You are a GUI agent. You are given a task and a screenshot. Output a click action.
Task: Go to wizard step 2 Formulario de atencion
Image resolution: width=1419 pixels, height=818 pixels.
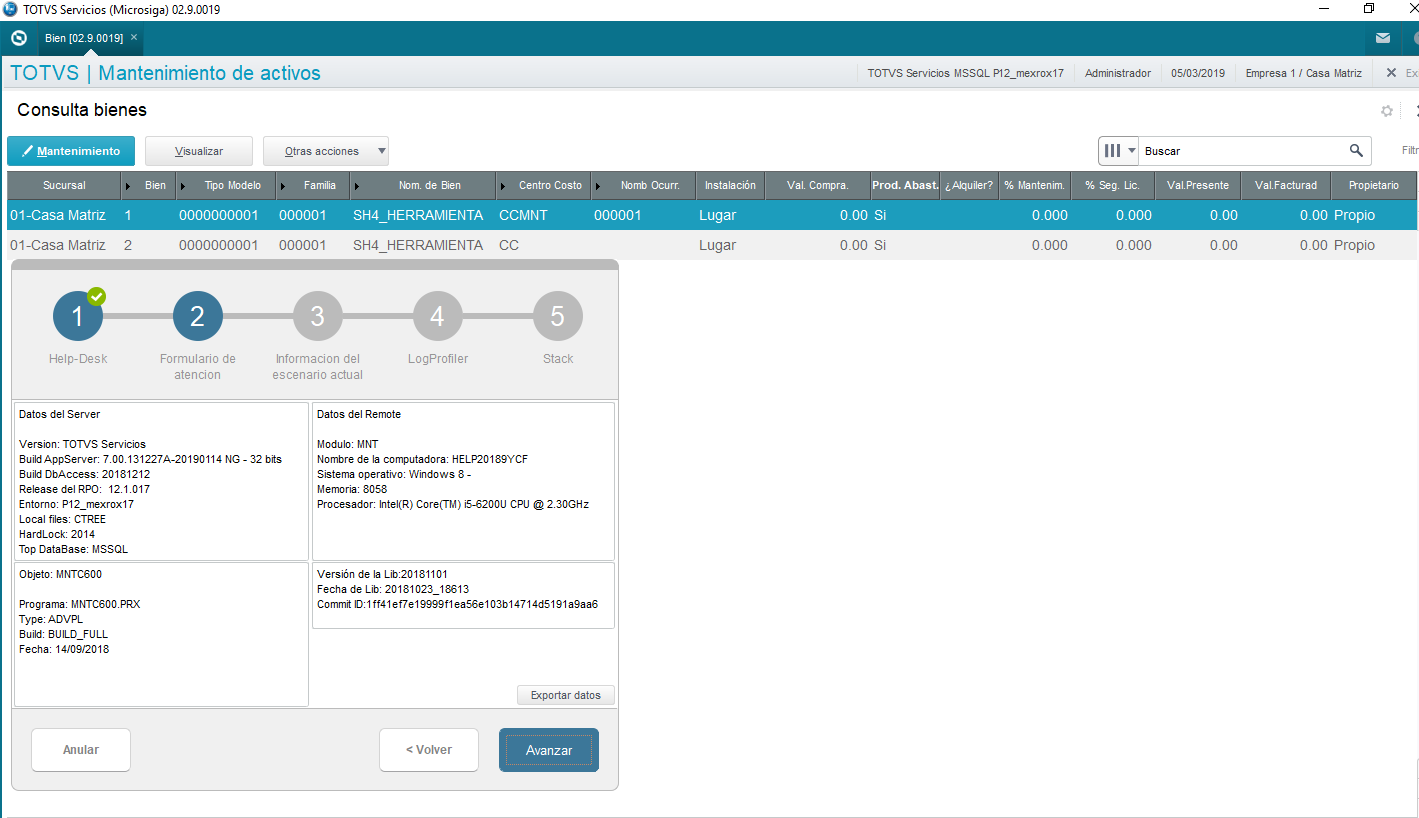pos(198,317)
